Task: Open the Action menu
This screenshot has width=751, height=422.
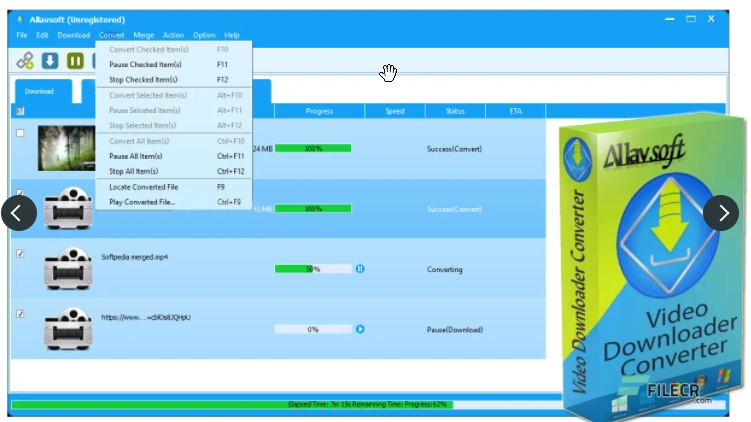Action: (x=173, y=35)
